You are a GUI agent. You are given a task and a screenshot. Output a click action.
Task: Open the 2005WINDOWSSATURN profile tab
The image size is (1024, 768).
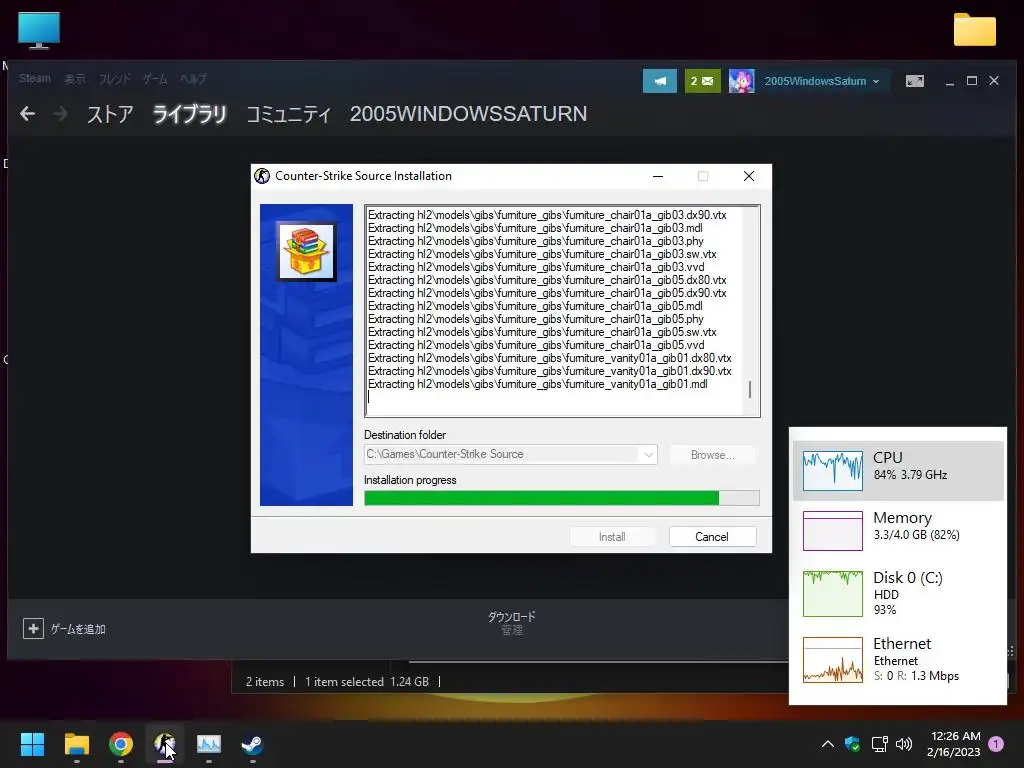[468, 114]
